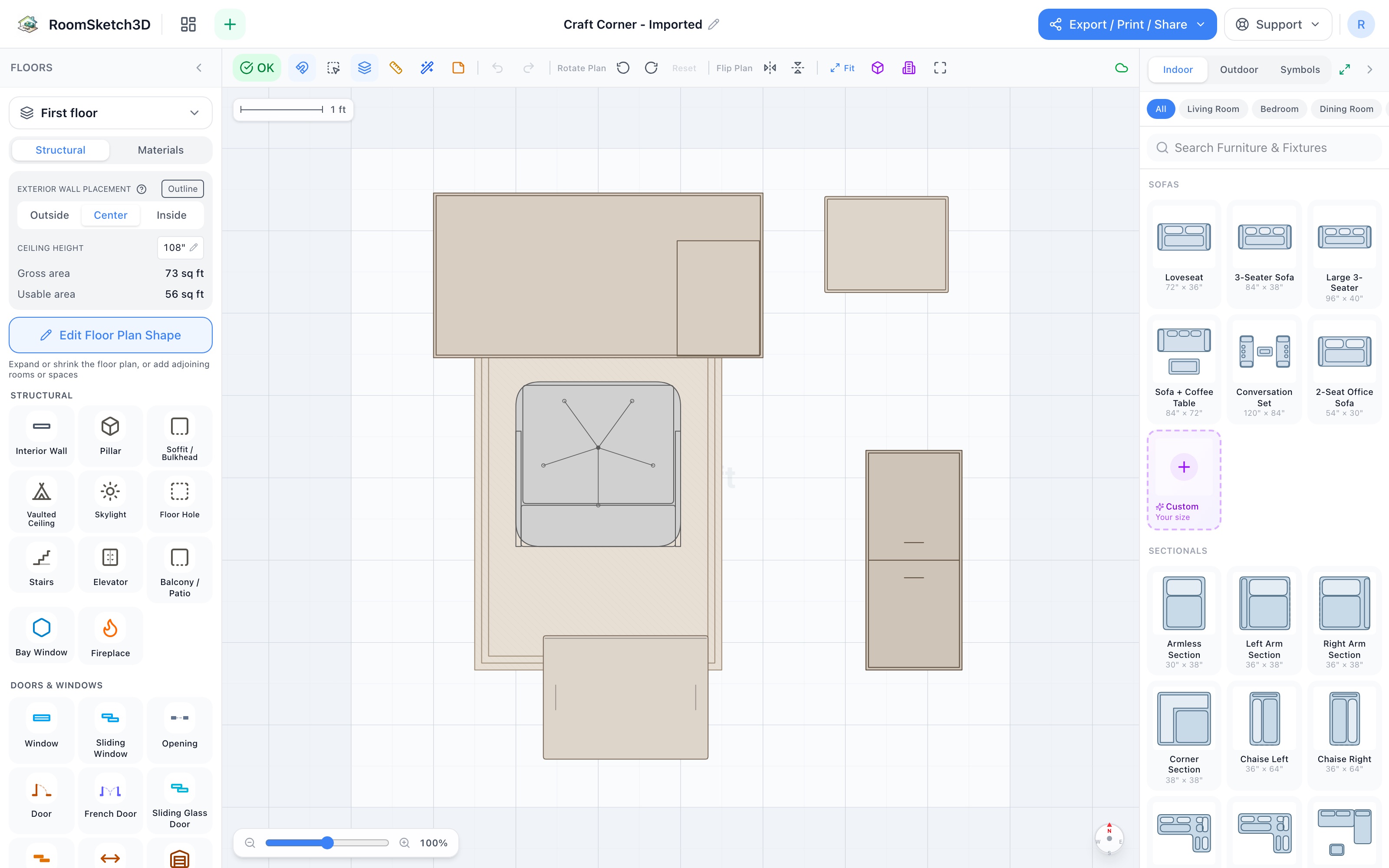Add a Balcony / Patio

tap(180, 570)
